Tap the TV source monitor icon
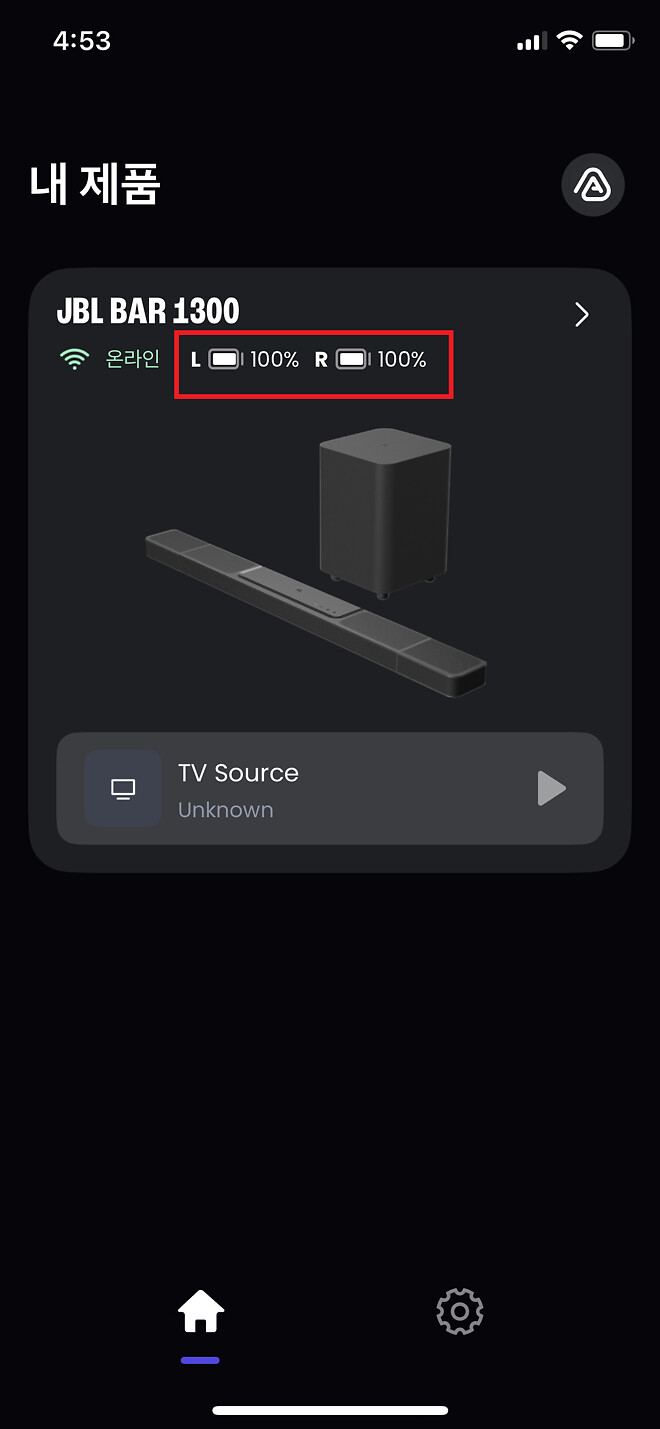660x1429 pixels. pos(123,789)
